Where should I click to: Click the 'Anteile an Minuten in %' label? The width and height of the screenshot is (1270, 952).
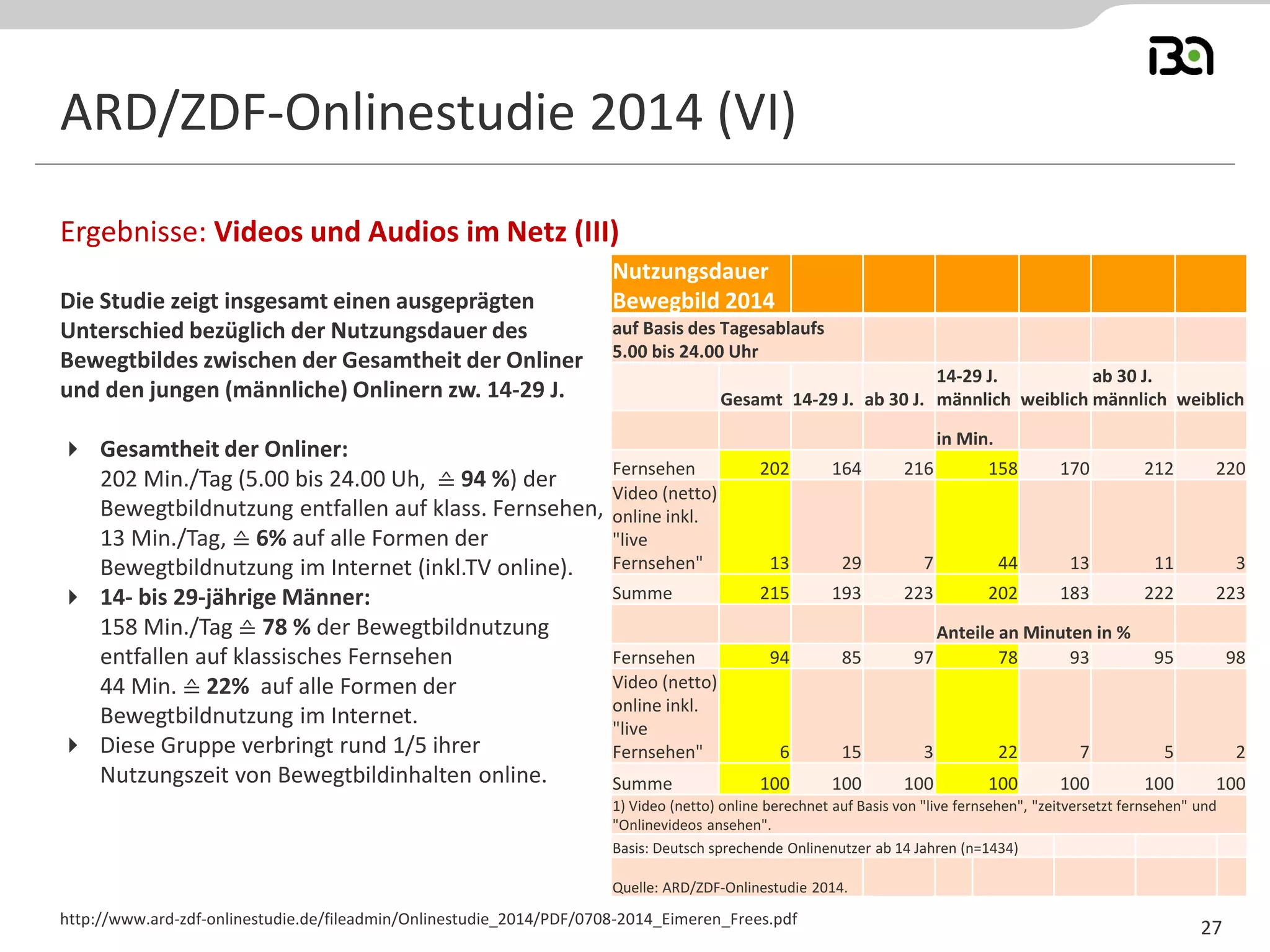pyautogui.click(x=1033, y=632)
